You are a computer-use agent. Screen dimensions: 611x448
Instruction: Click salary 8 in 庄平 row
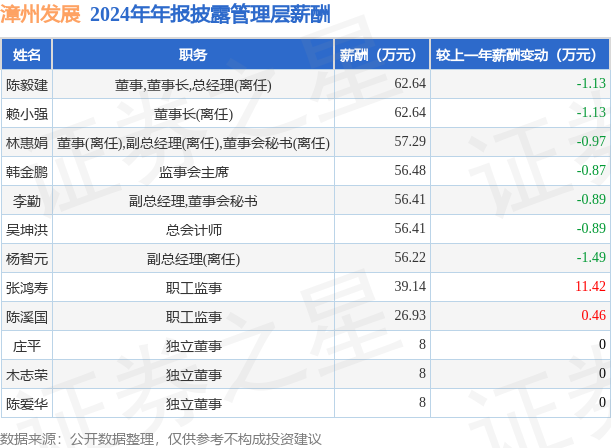[422, 344]
